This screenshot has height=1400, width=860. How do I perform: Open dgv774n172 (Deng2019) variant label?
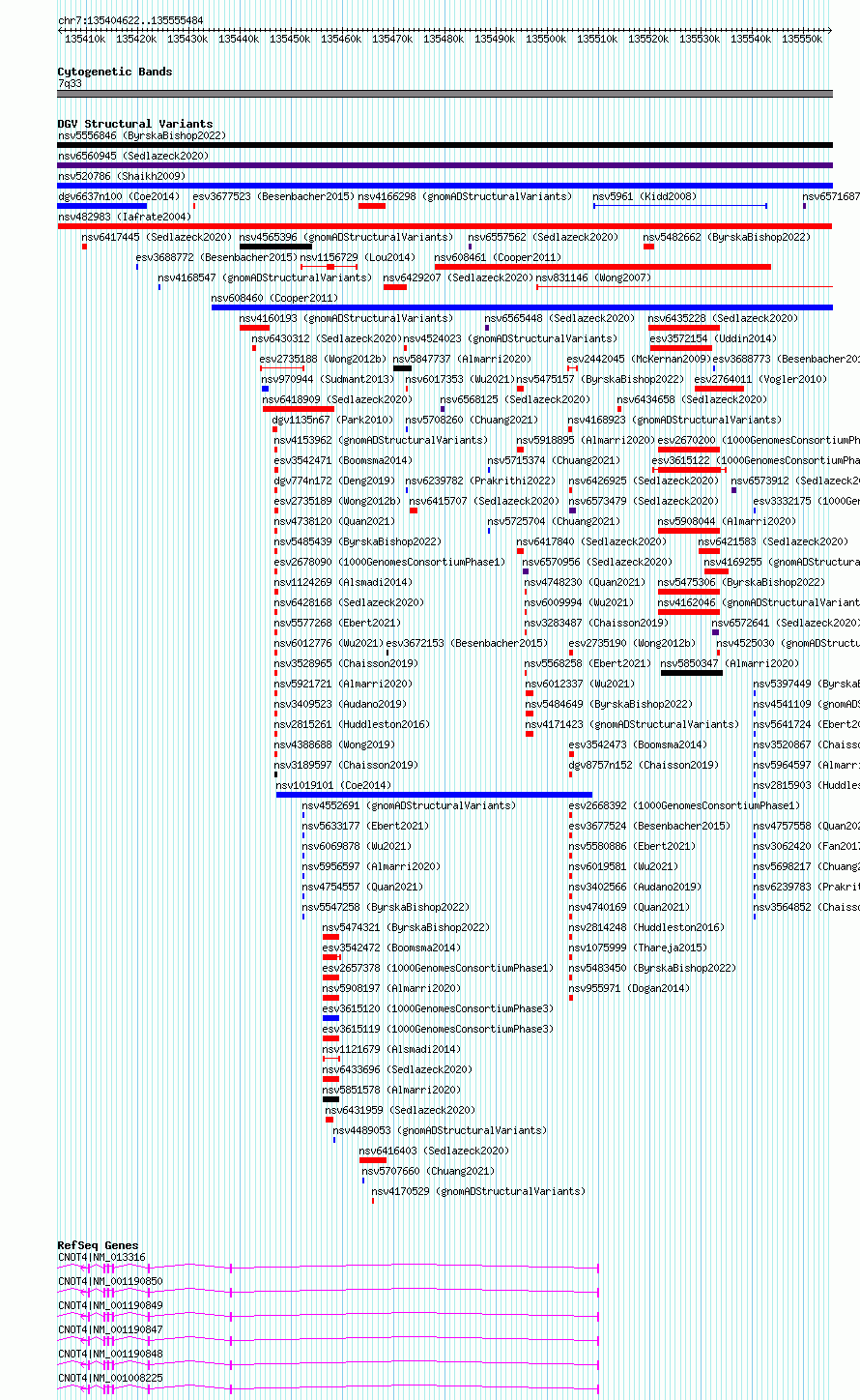coord(334,481)
